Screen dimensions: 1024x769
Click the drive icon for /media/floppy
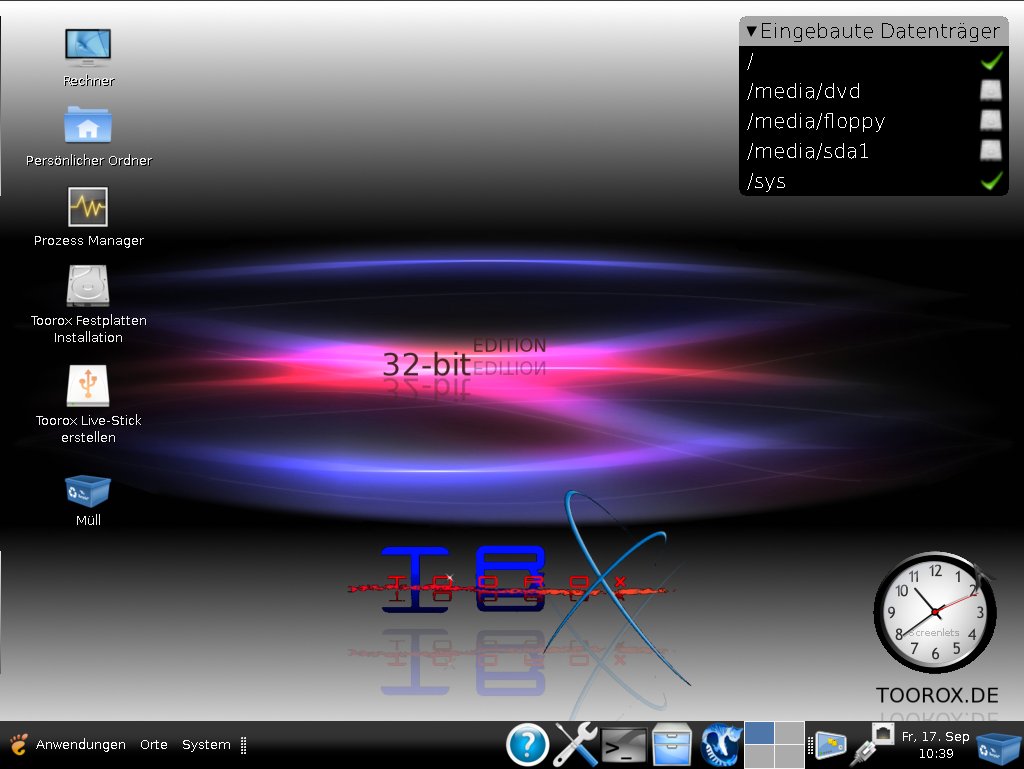[991, 121]
